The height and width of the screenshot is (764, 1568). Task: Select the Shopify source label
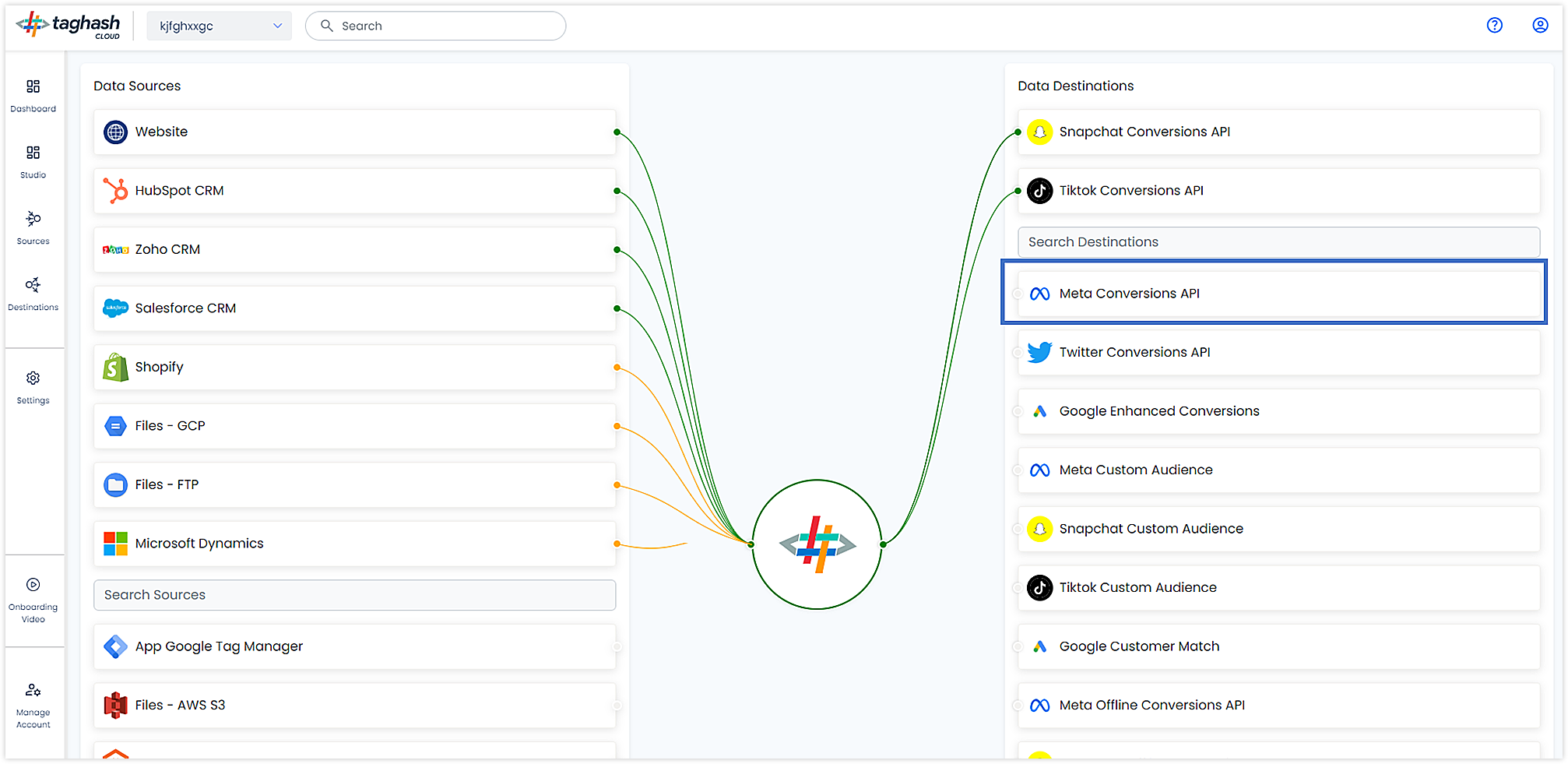click(159, 367)
